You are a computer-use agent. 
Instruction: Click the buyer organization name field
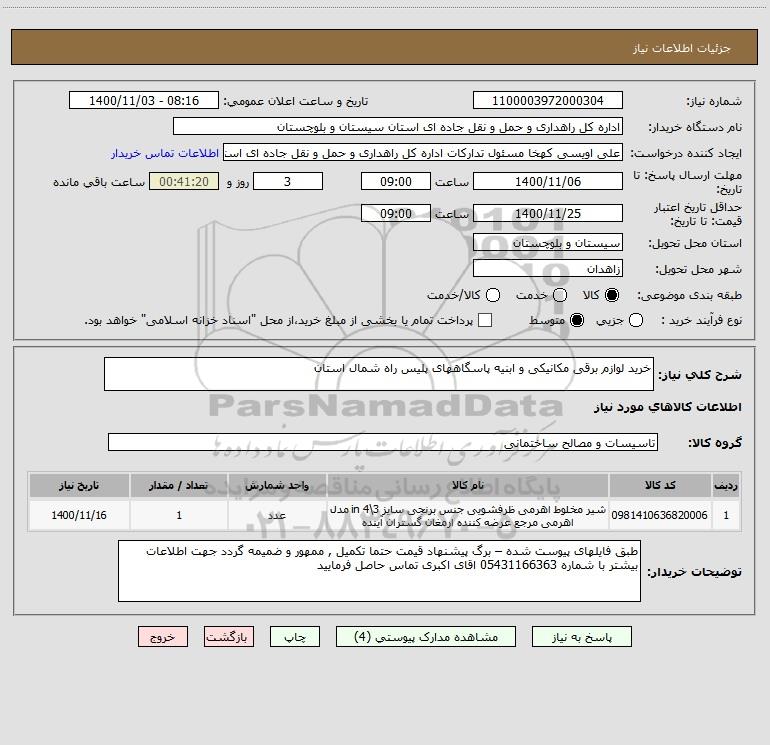pyautogui.click(x=398, y=127)
